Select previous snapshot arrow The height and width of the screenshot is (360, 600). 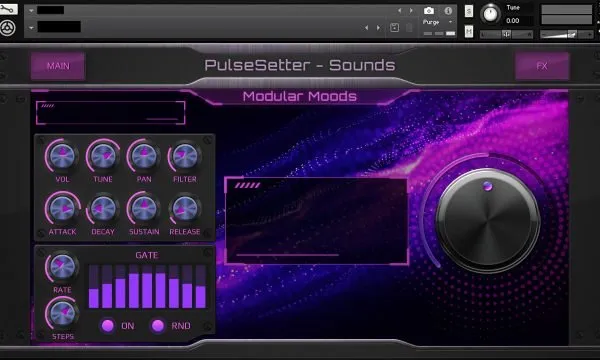[x=366, y=28]
